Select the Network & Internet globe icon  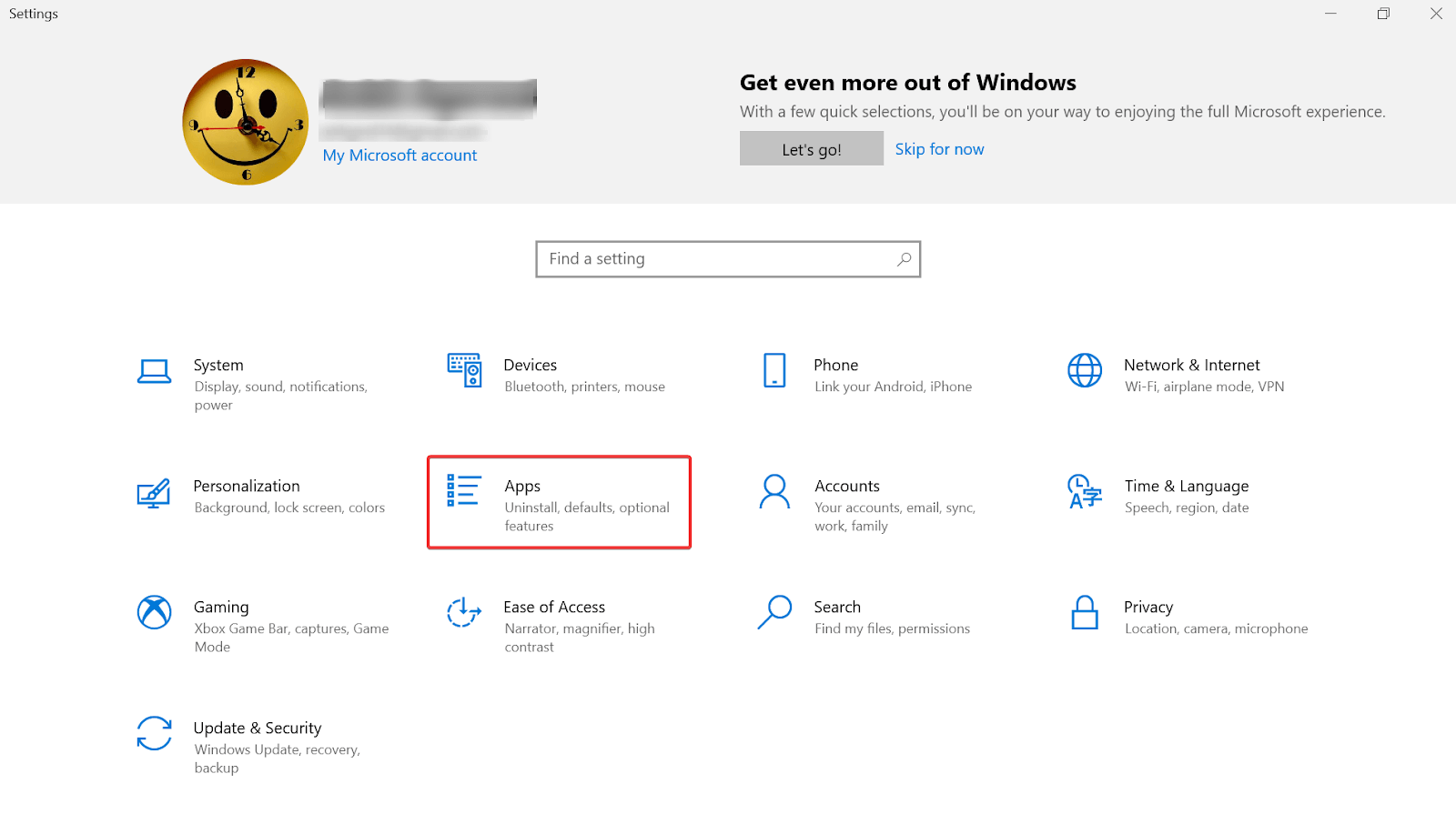(x=1085, y=370)
